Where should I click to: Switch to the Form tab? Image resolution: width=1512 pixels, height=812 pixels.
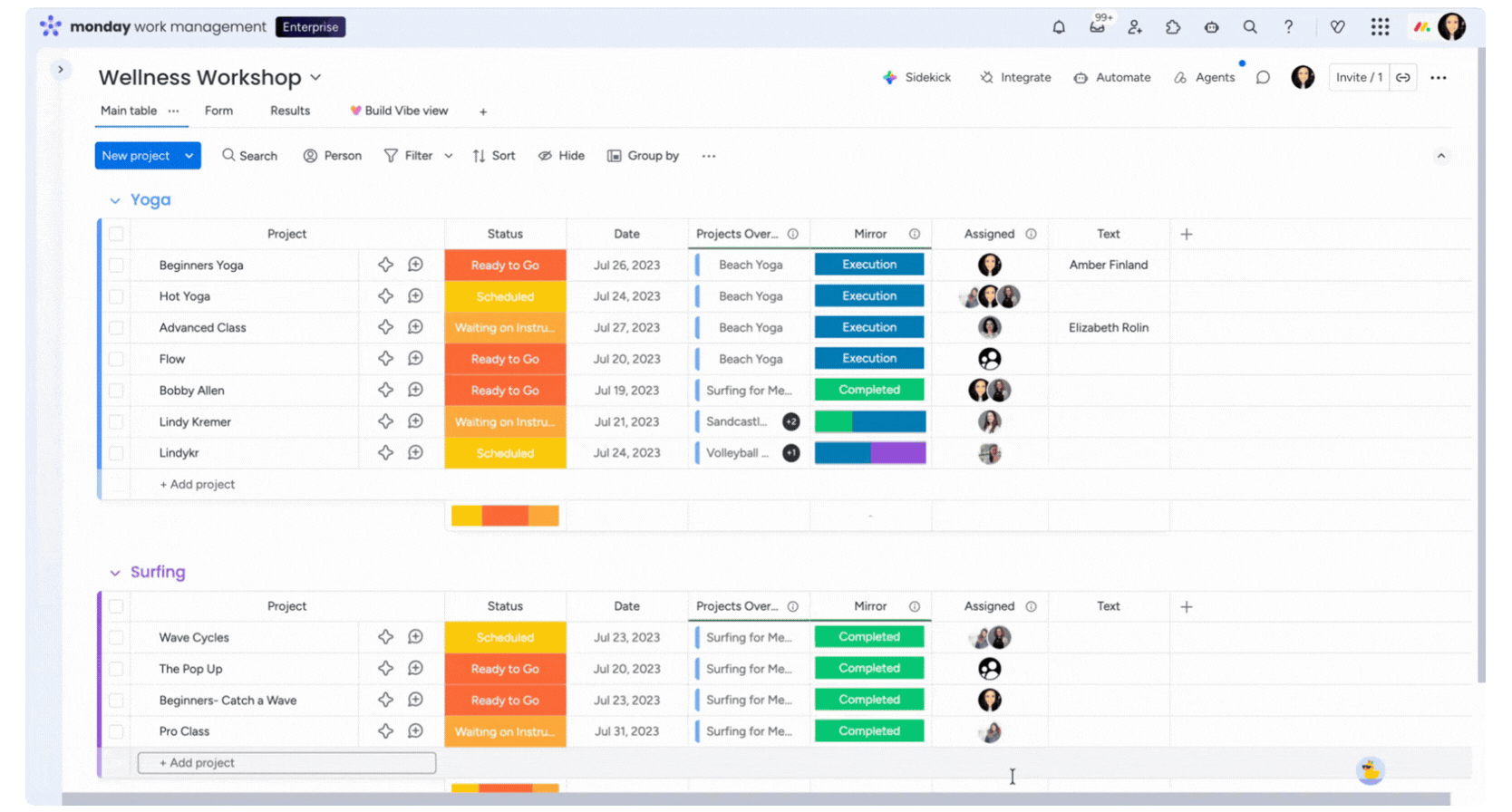point(218,111)
